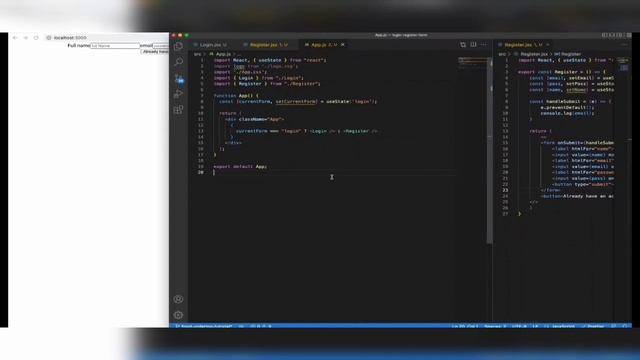The width and height of the screenshot is (640, 360).
Task: Open the Explorer view in the activity bar
Action: pyautogui.click(x=178, y=46)
